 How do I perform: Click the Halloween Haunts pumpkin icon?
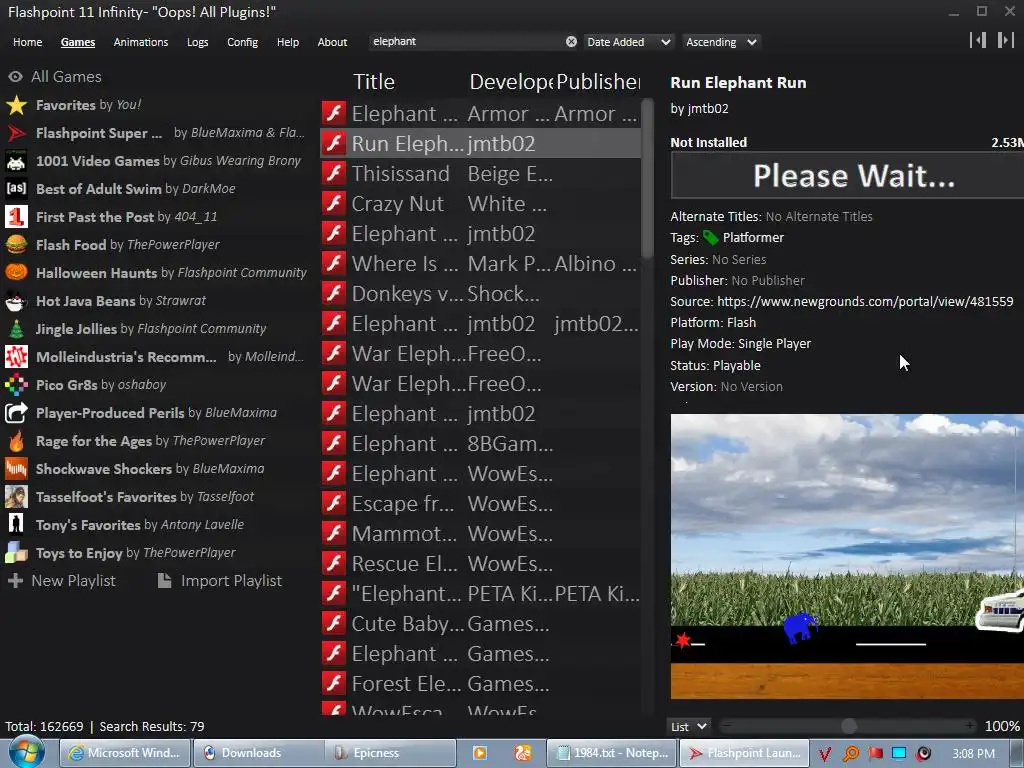click(x=16, y=273)
